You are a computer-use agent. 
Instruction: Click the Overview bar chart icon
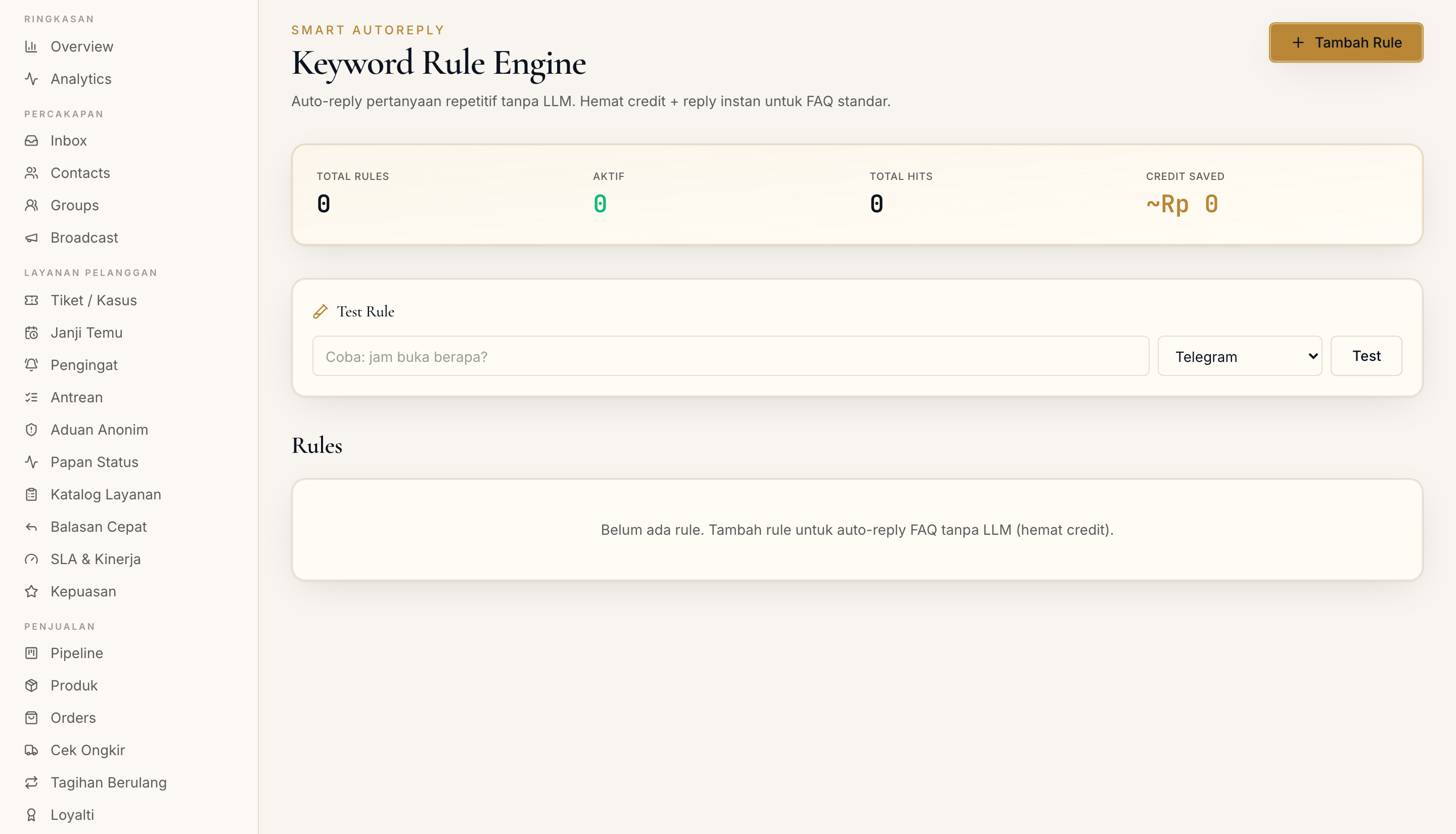click(31, 47)
